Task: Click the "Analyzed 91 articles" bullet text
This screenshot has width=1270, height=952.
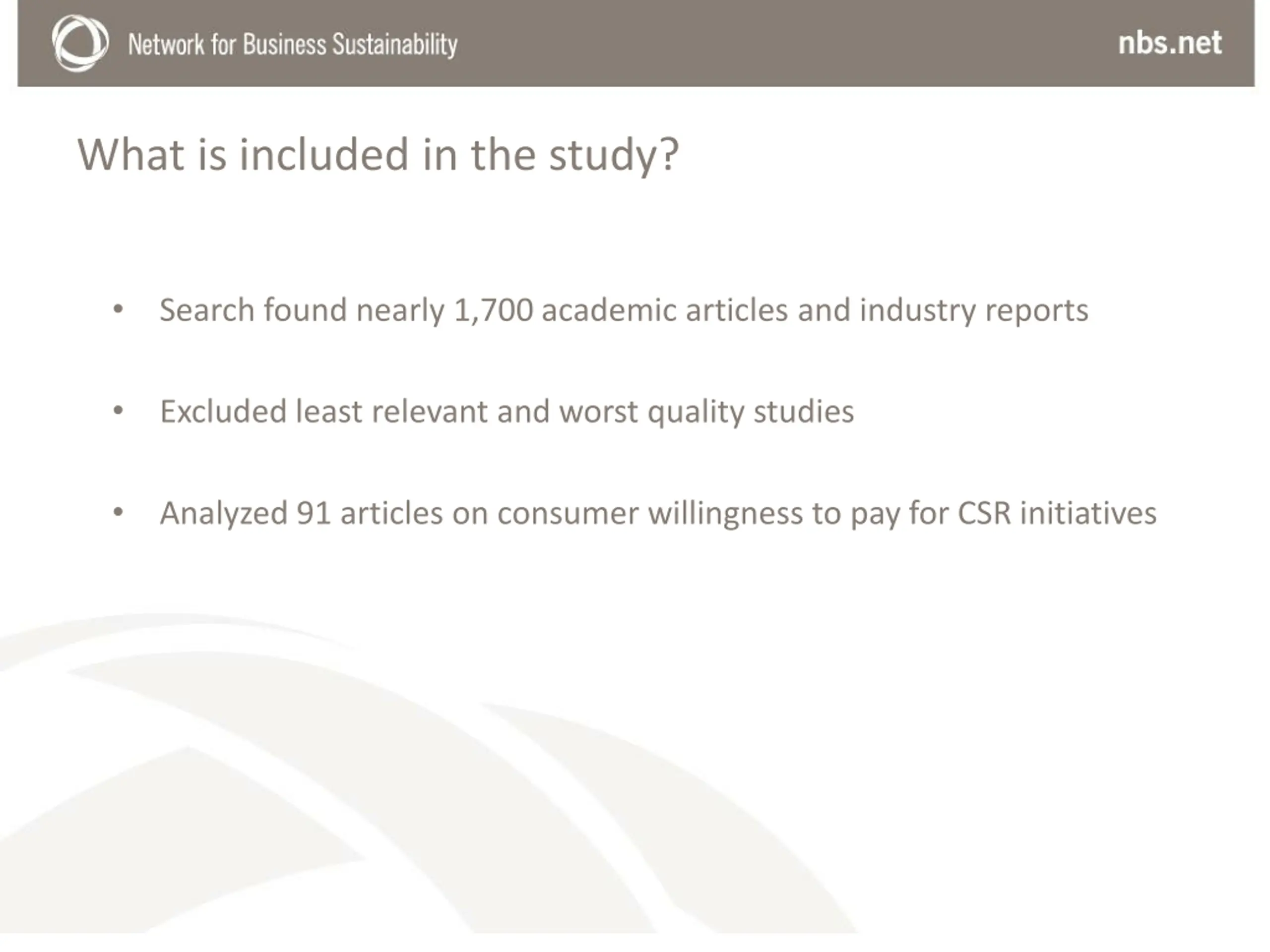Action: [658, 513]
